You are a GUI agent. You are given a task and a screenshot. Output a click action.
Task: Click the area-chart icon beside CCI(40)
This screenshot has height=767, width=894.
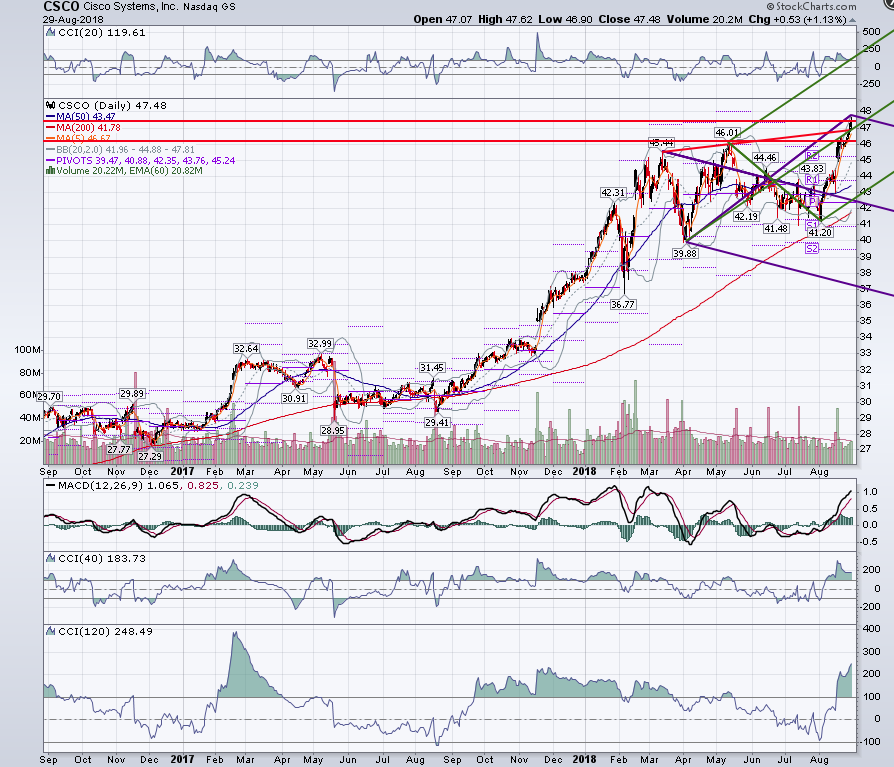(x=50, y=558)
